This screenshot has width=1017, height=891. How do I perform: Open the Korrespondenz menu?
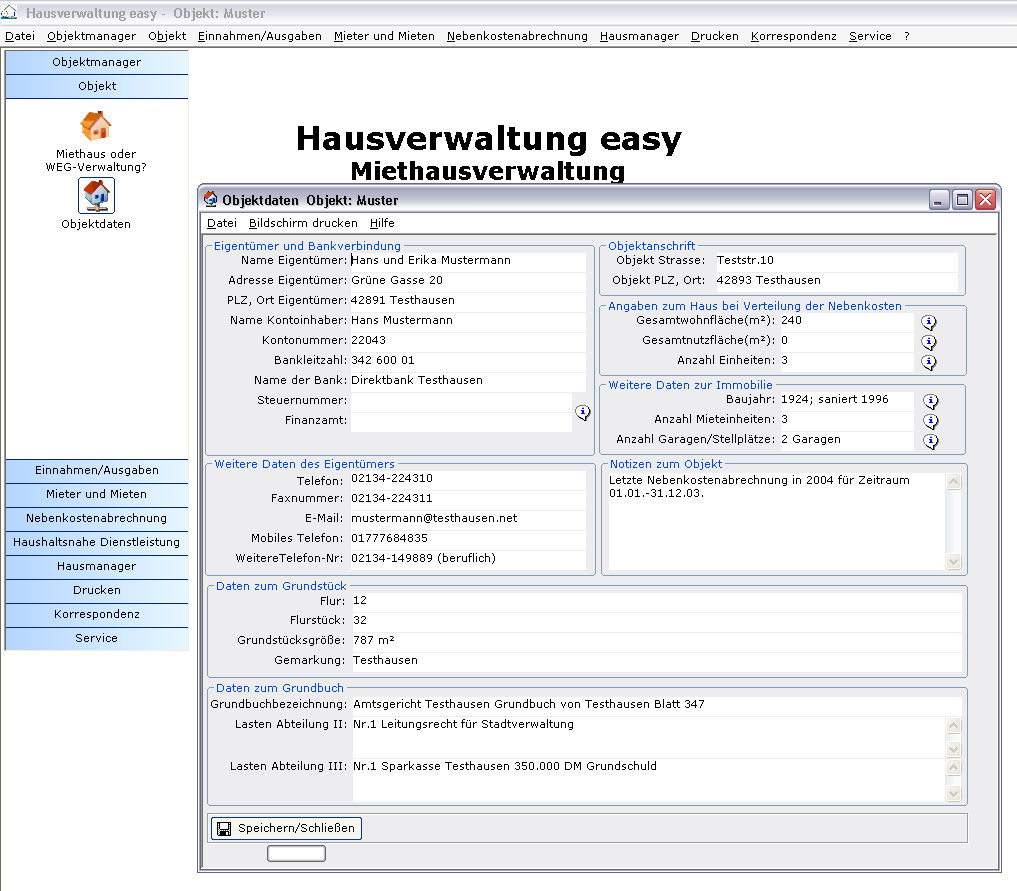tap(793, 36)
